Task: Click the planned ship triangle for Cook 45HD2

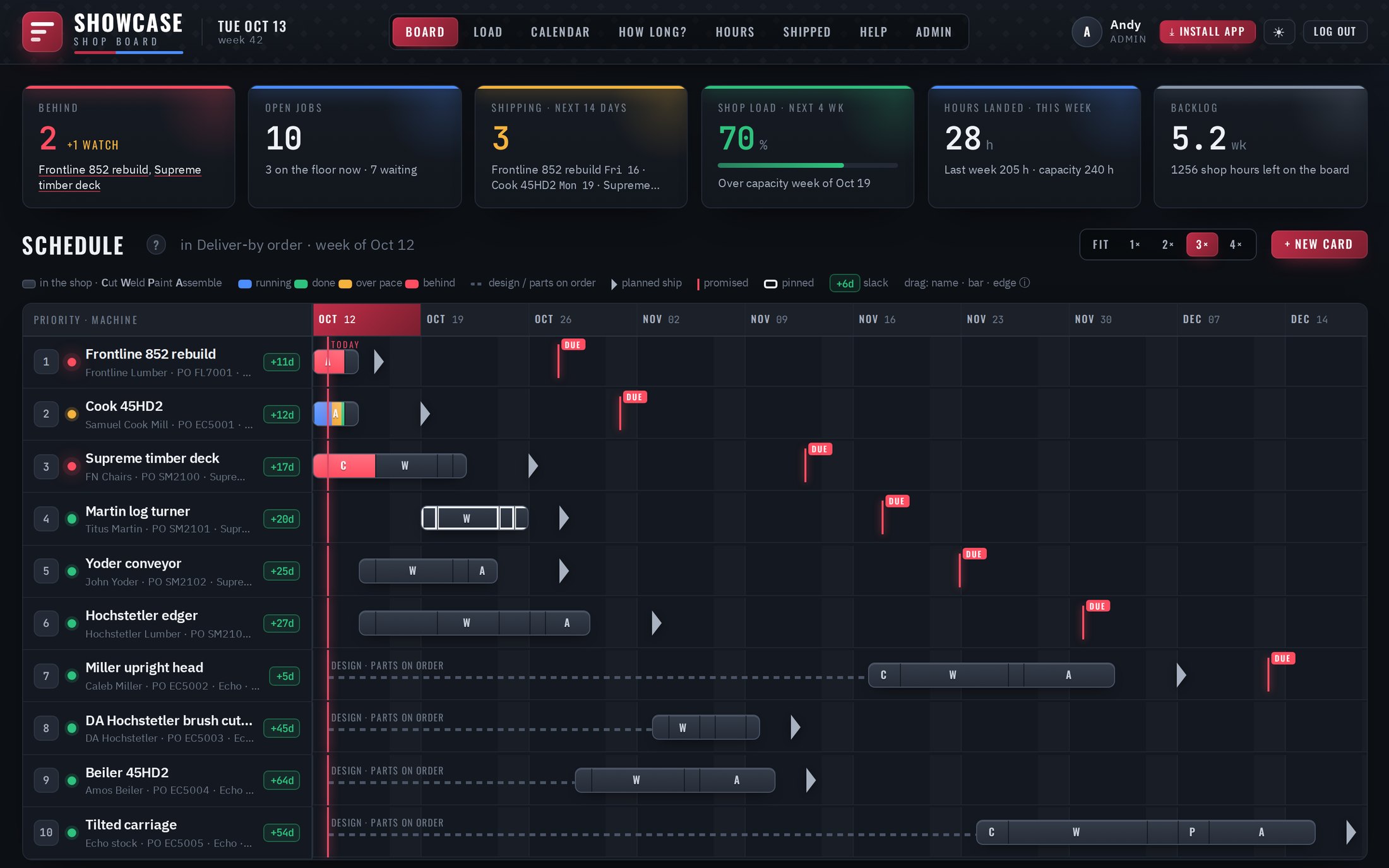Action: [425, 414]
